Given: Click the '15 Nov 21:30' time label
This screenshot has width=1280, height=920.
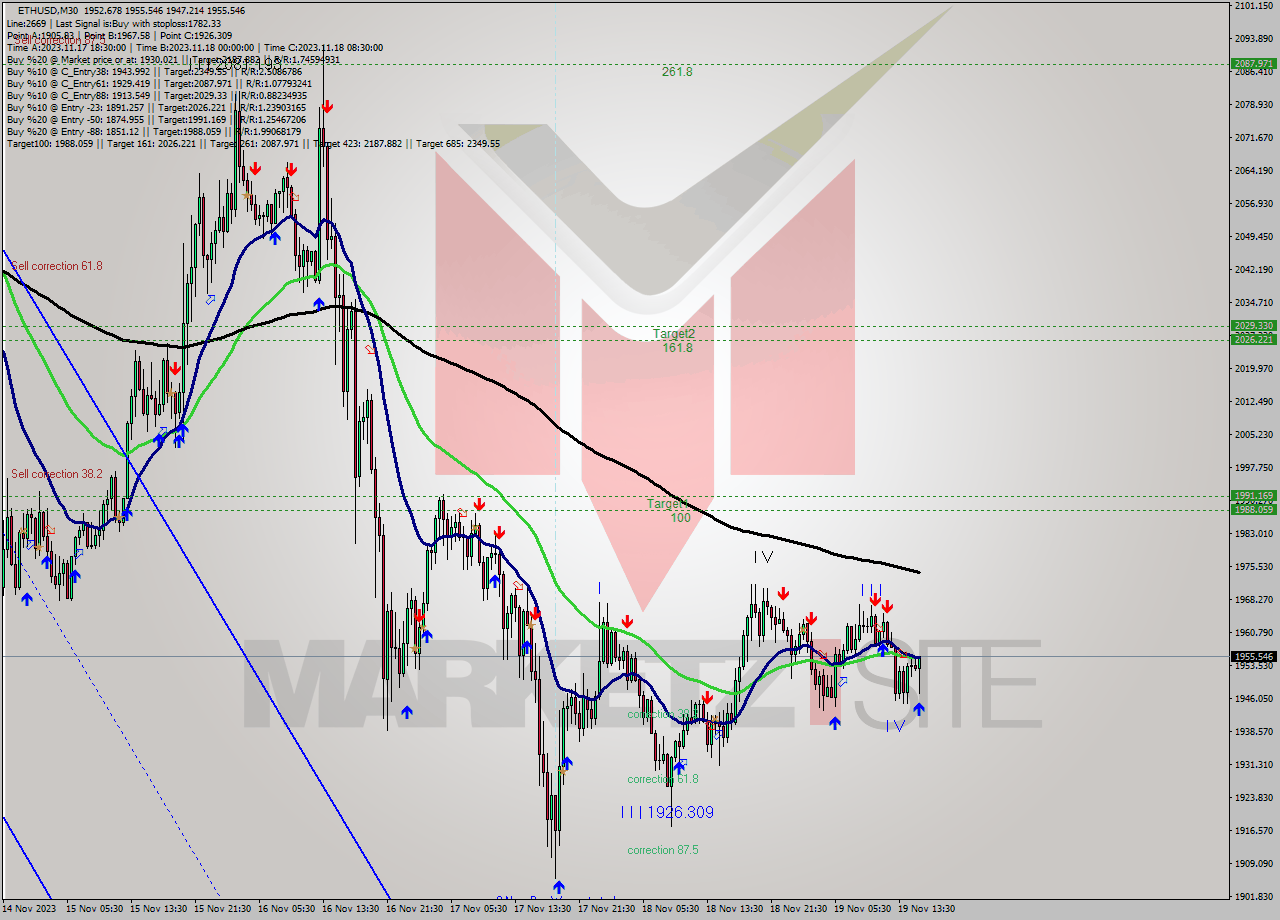Looking at the screenshot, I should (x=223, y=910).
